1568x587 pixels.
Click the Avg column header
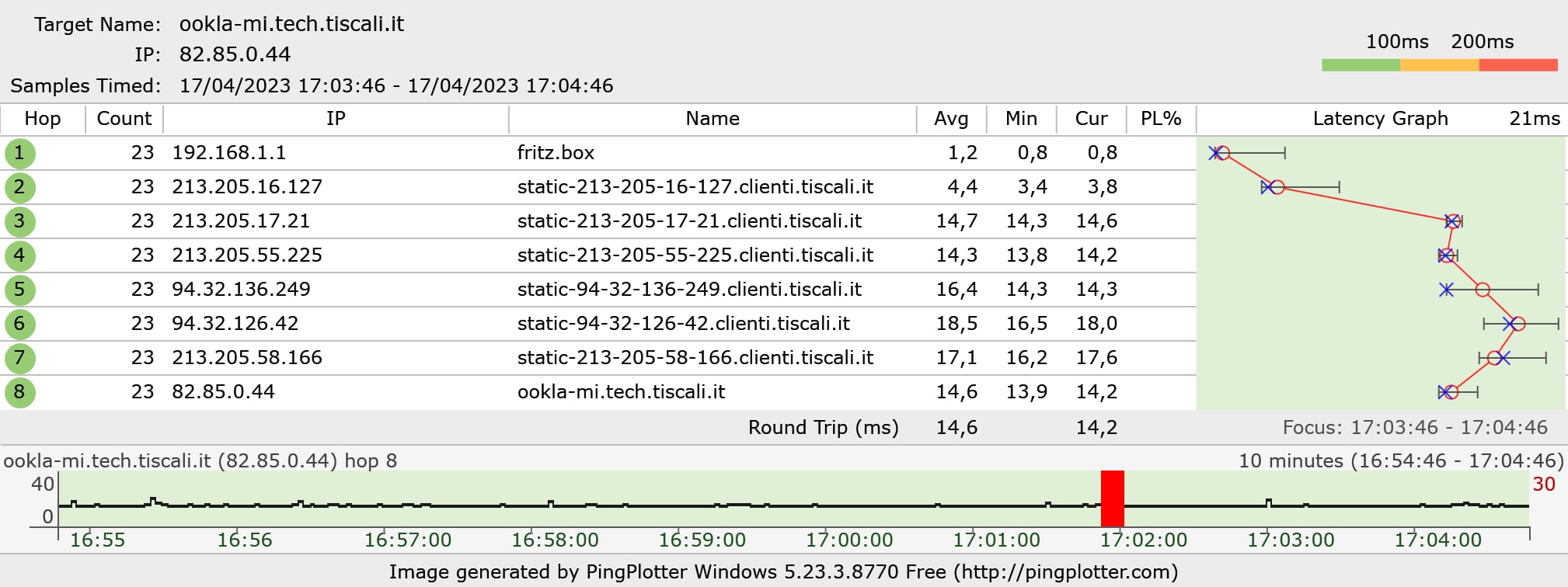pos(951,119)
